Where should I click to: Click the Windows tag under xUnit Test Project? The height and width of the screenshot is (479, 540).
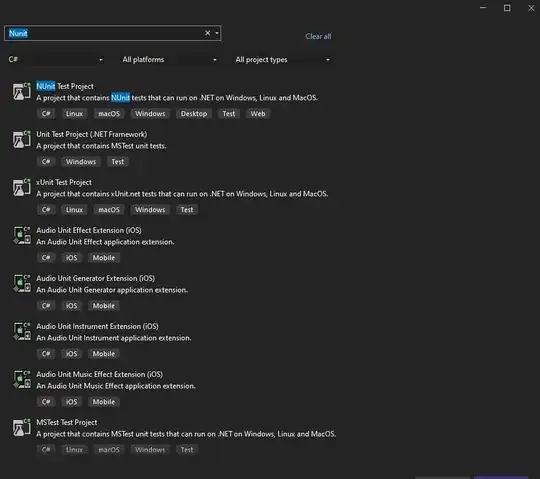pyautogui.click(x=150, y=210)
